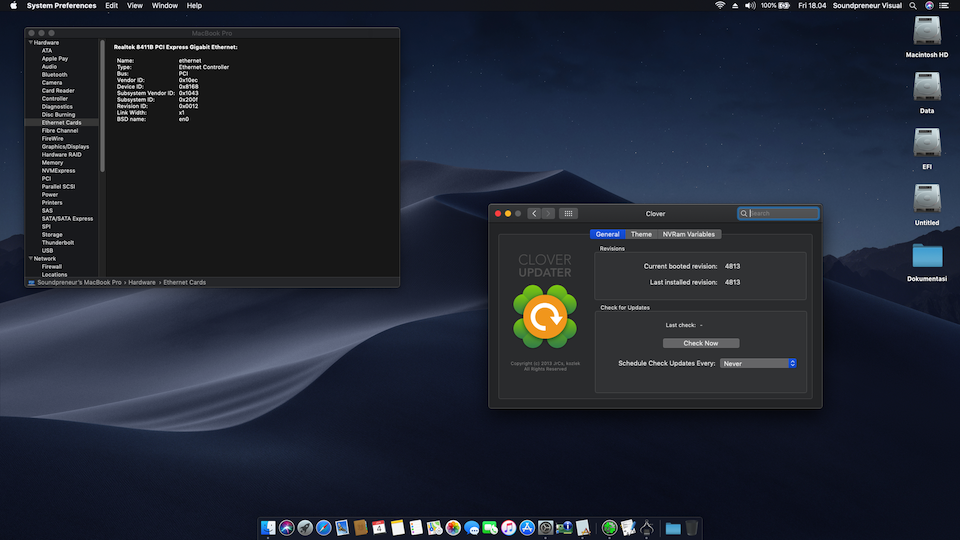Image resolution: width=960 pixels, height=540 pixels.
Task: Open Photos icon in the Dock
Action: (x=453, y=528)
